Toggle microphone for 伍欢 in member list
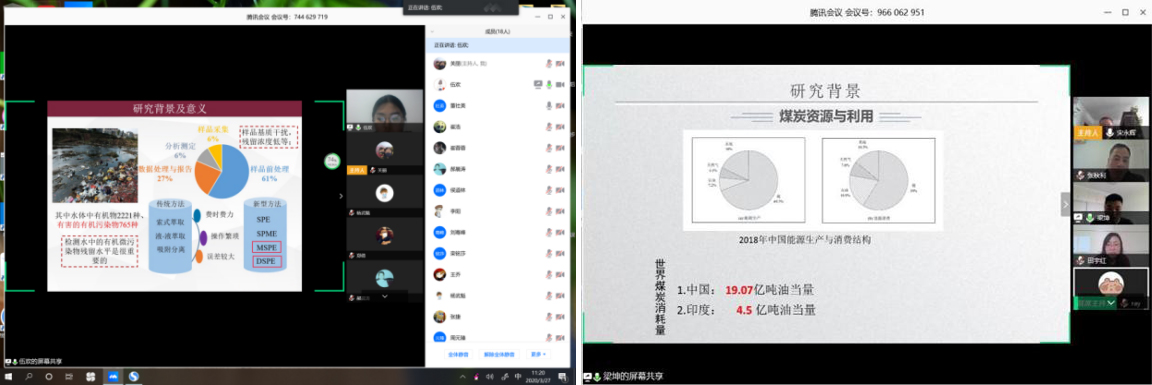This screenshot has height=385, width=1152. click(x=549, y=84)
